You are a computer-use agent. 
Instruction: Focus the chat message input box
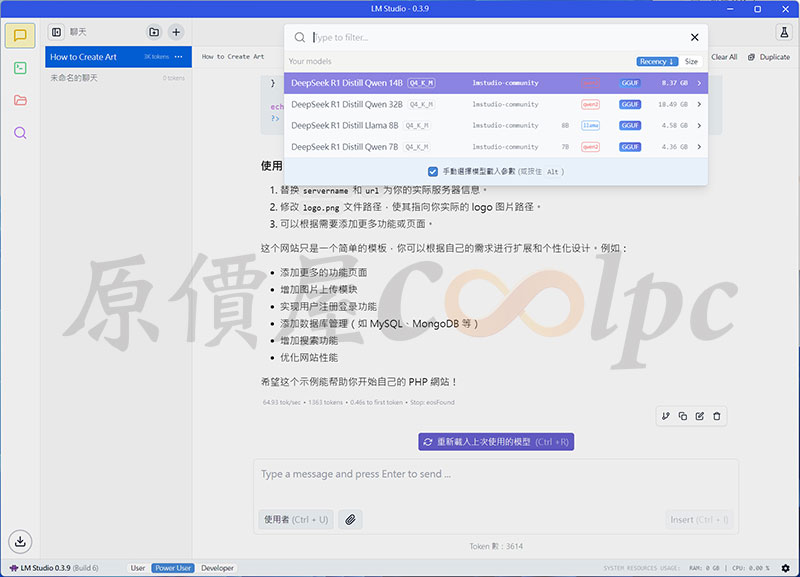coord(496,474)
